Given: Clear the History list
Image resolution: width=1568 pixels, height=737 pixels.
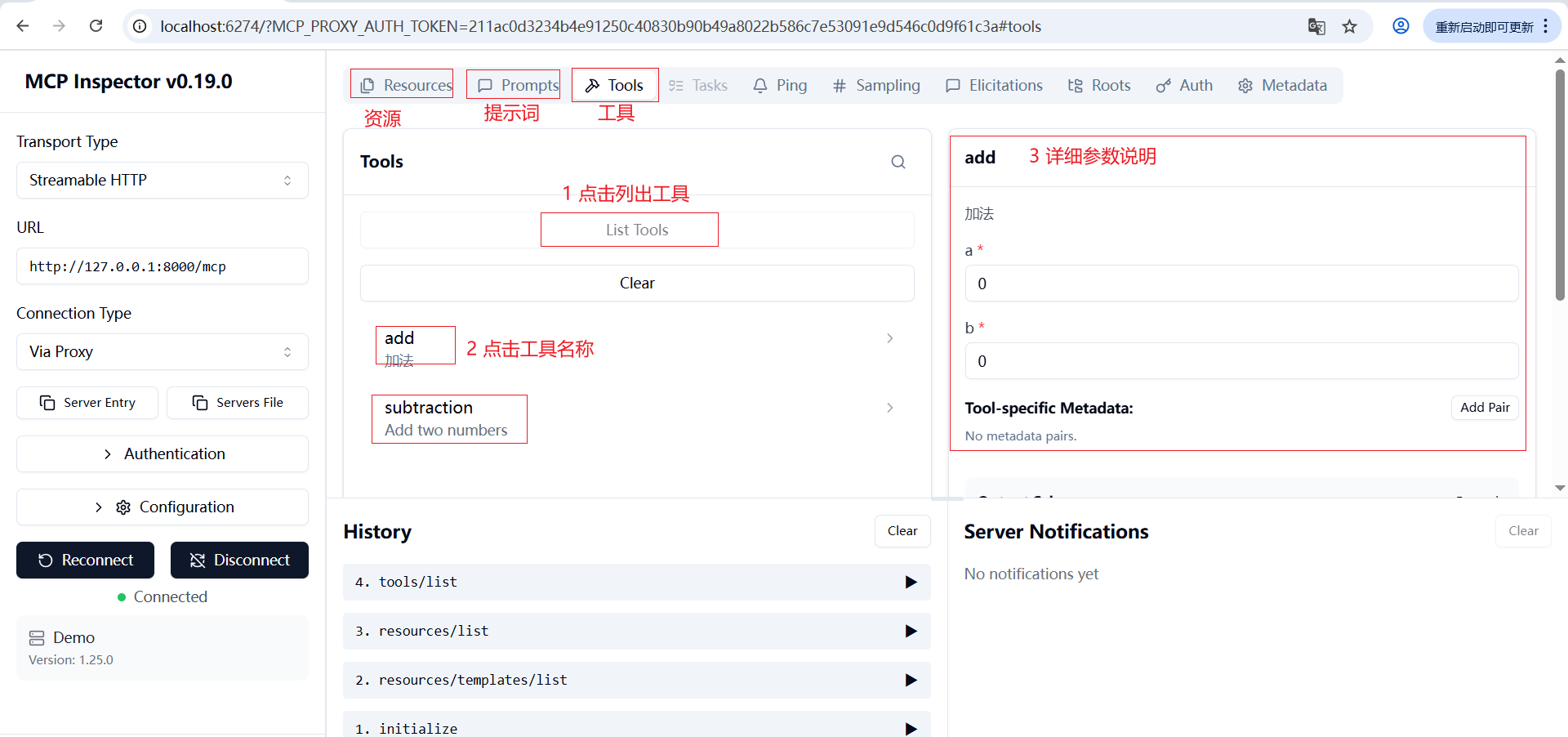Looking at the screenshot, I should tap(902, 530).
